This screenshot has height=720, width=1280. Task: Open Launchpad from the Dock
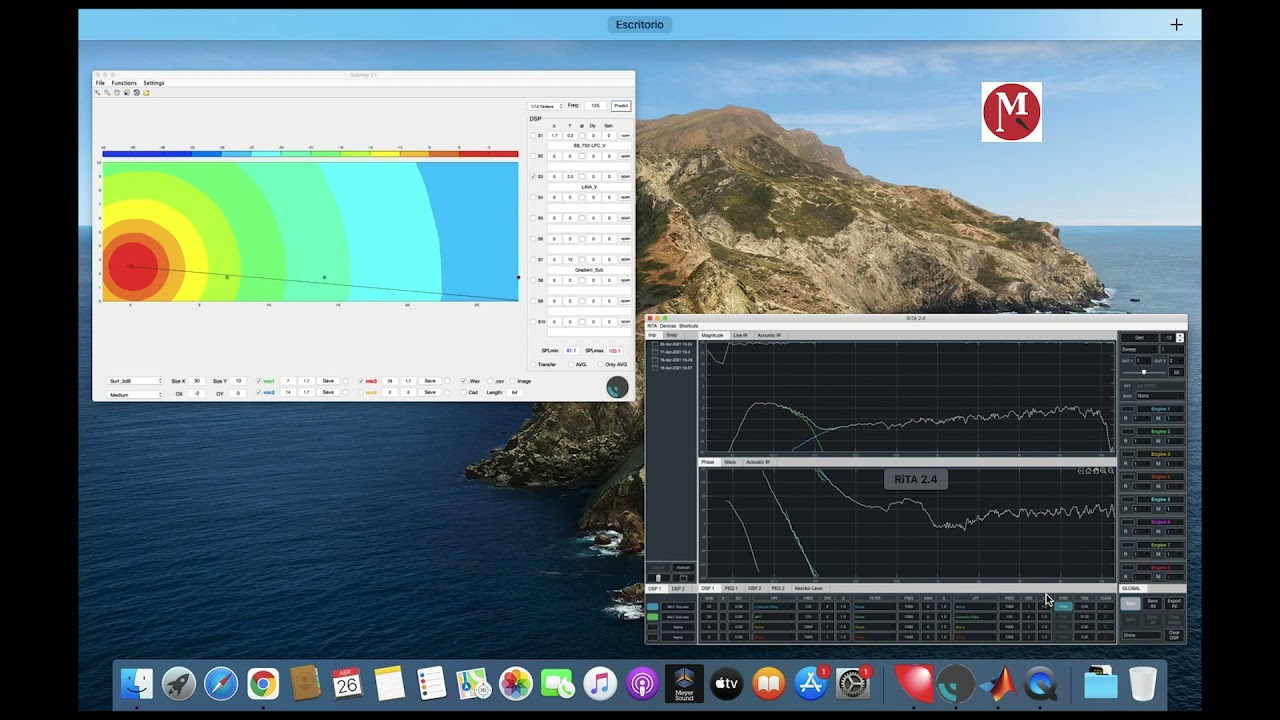coord(179,684)
